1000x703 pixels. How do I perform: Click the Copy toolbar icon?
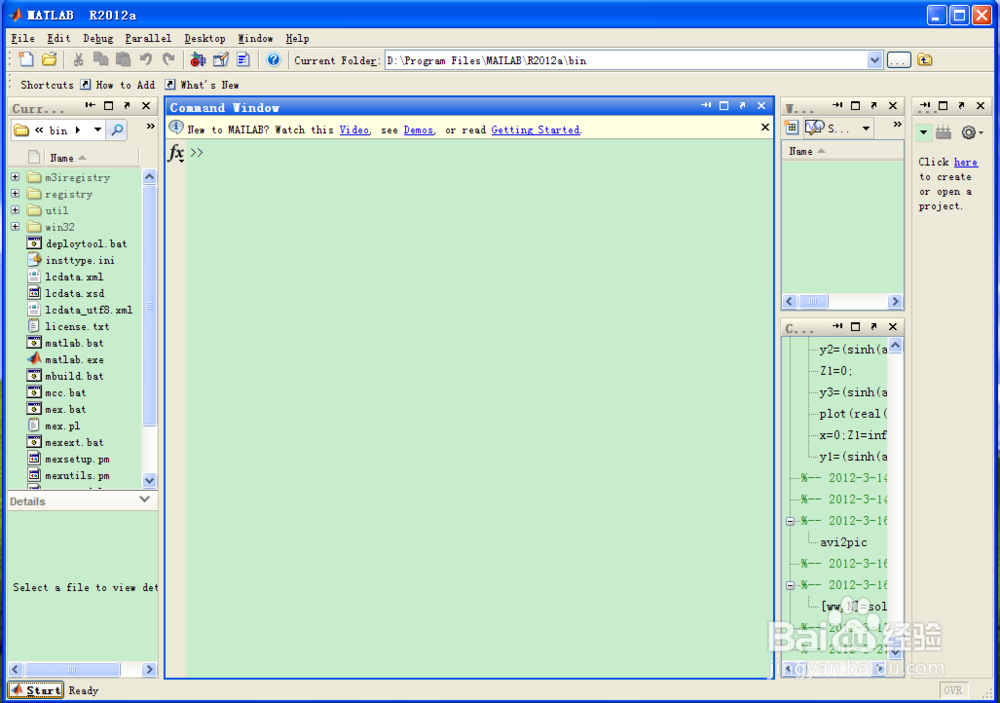click(x=101, y=59)
